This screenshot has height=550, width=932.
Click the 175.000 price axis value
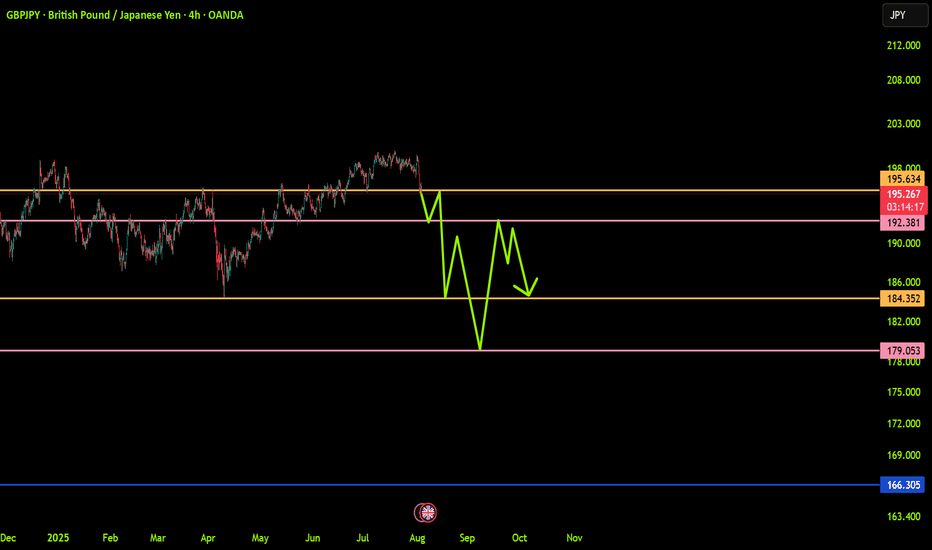point(903,392)
